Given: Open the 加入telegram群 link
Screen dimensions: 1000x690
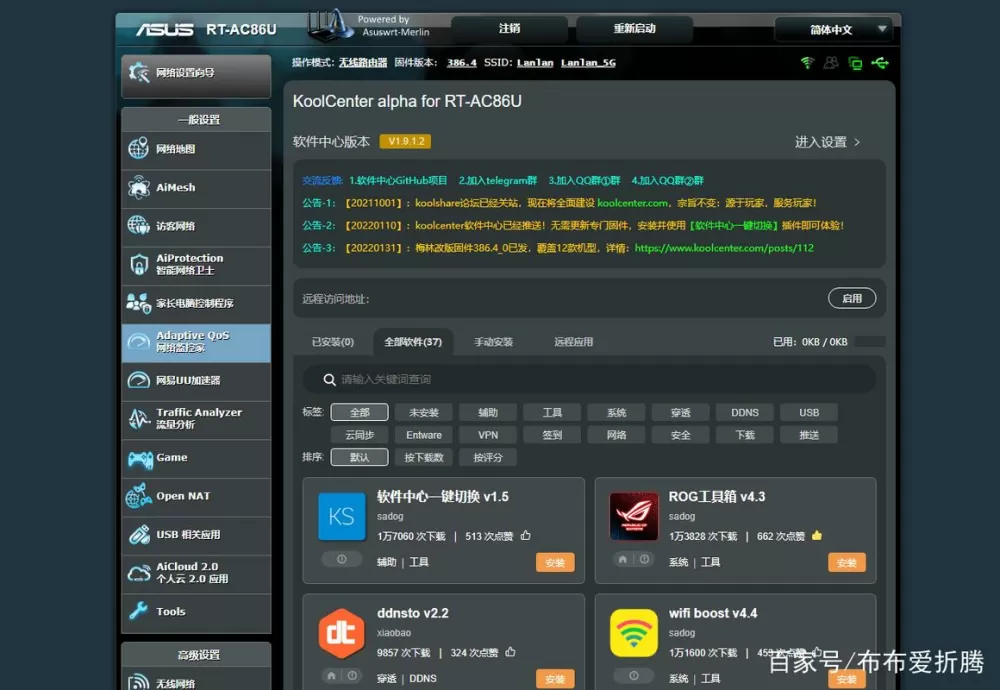Looking at the screenshot, I should point(498,180).
